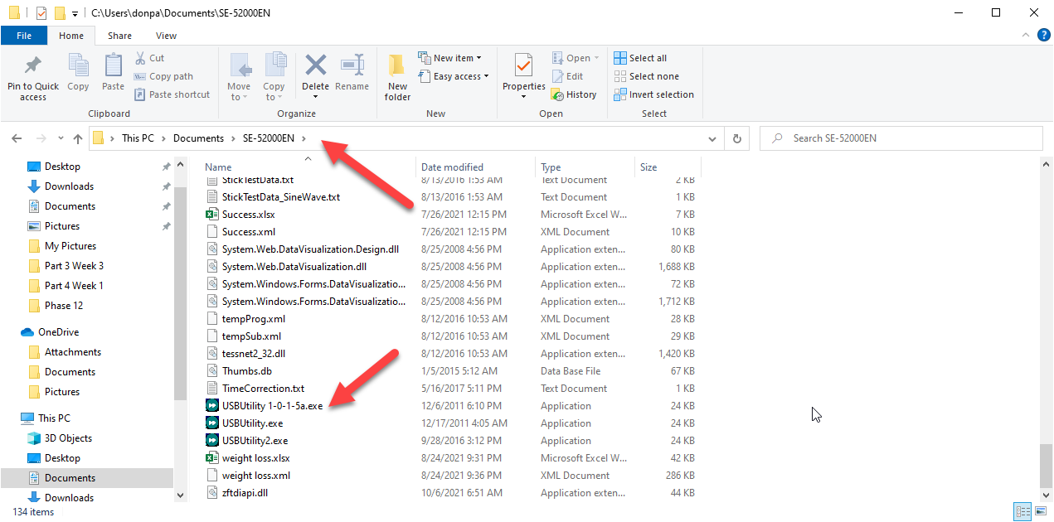Screen dimensions: 1054x522
Task: Open the Easy access dropdown
Action: (453, 77)
